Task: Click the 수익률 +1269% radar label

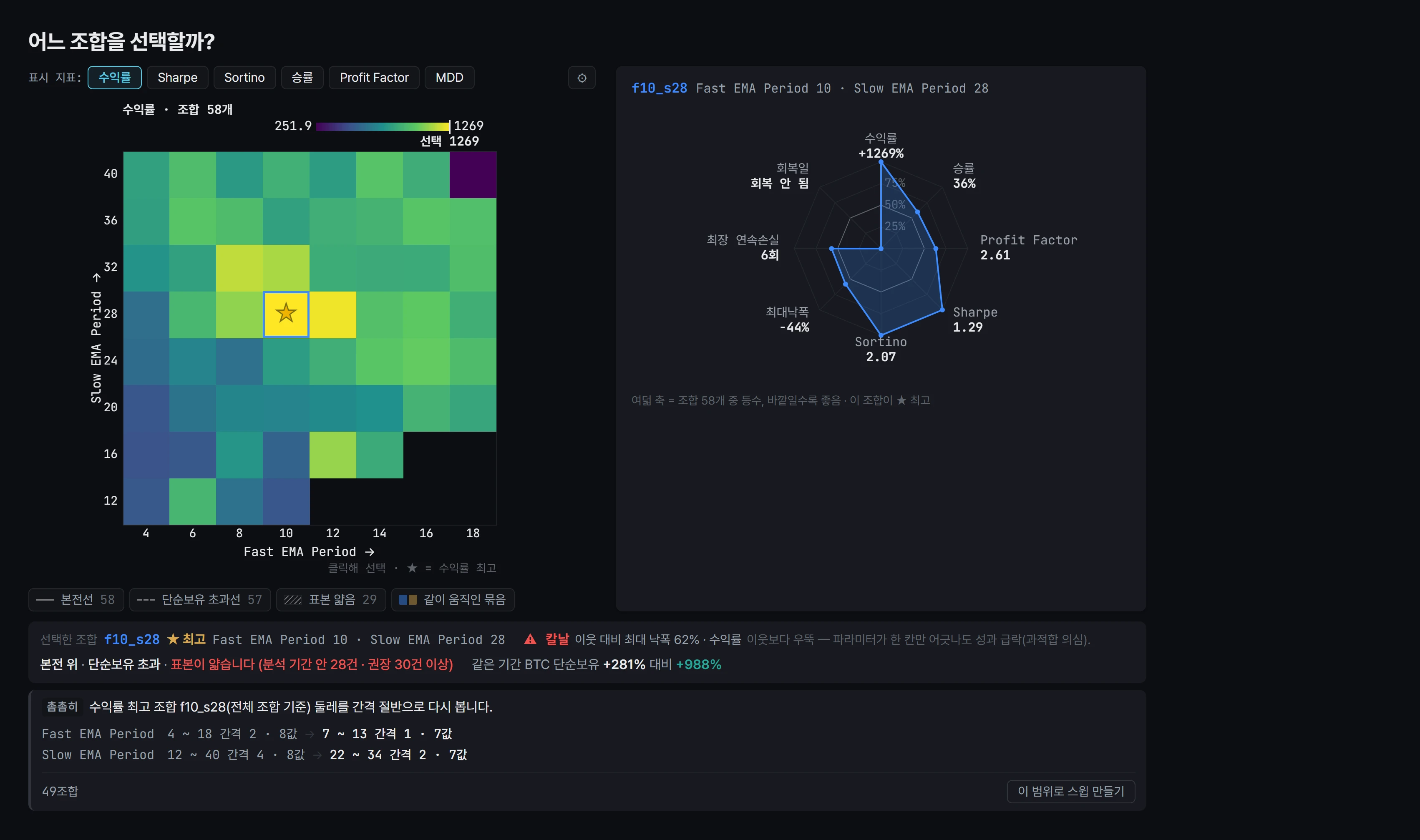Action: tap(881, 146)
